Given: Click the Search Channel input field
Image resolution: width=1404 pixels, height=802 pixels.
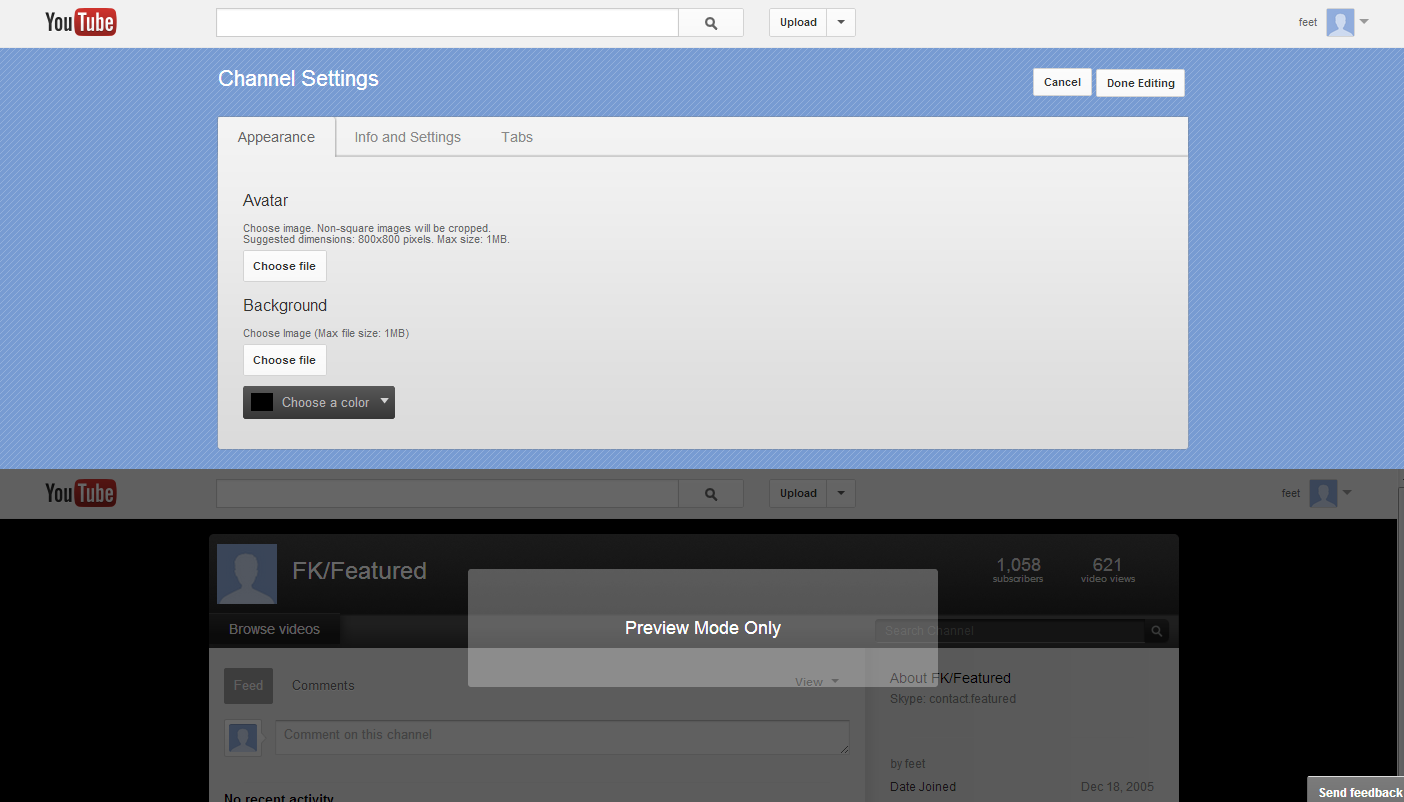Looking at the screenshot, I should tap(1010, 631).
